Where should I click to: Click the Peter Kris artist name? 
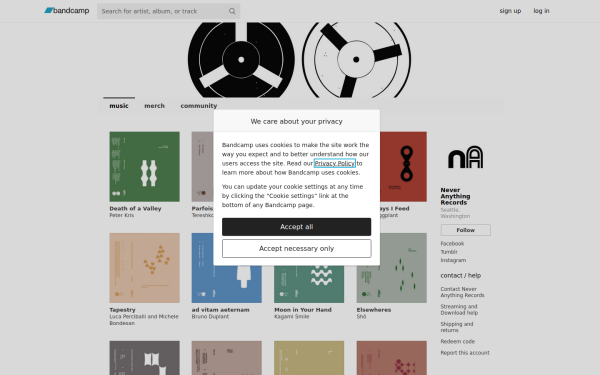tap(122, 215)
